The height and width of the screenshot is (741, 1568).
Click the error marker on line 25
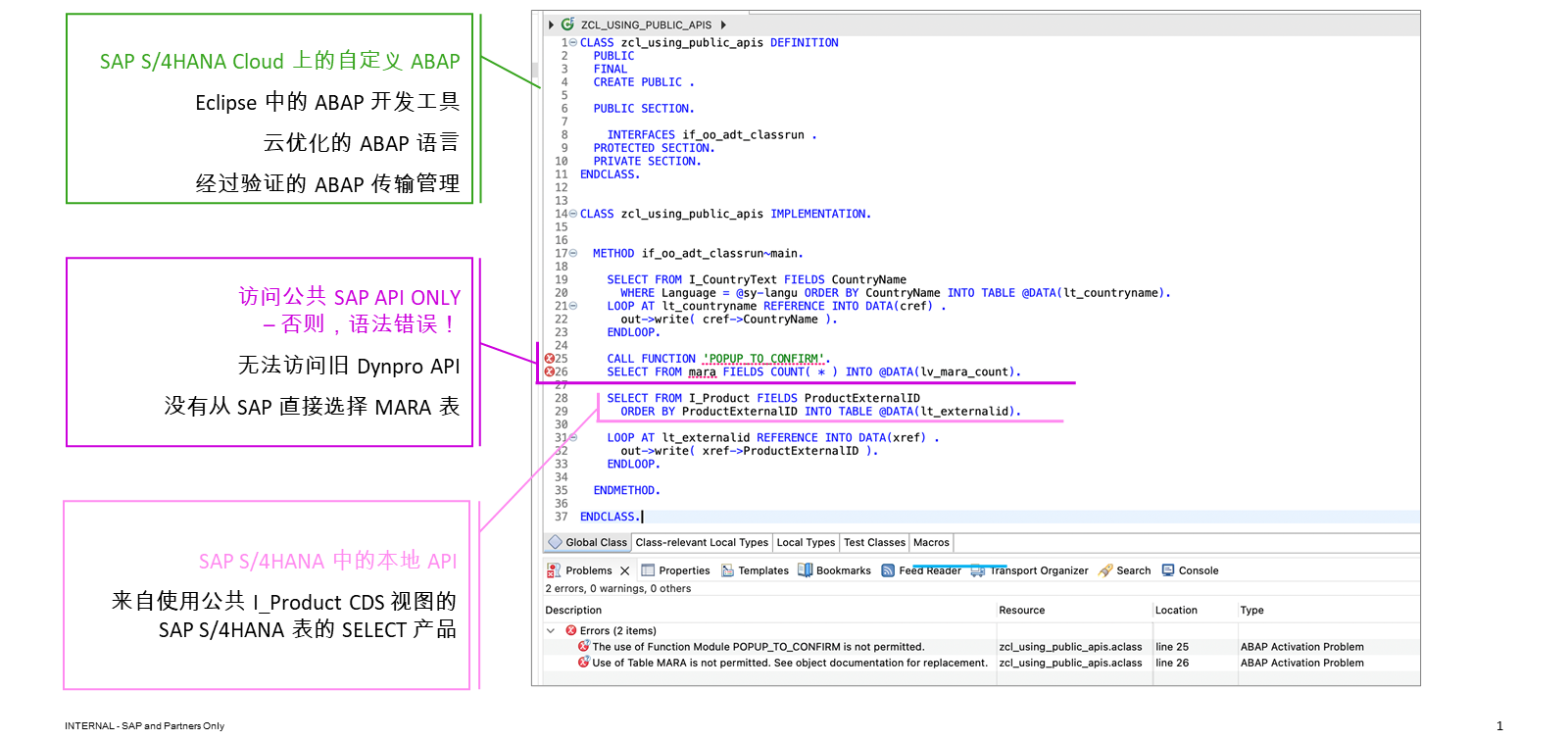click(x=550, y=359)
